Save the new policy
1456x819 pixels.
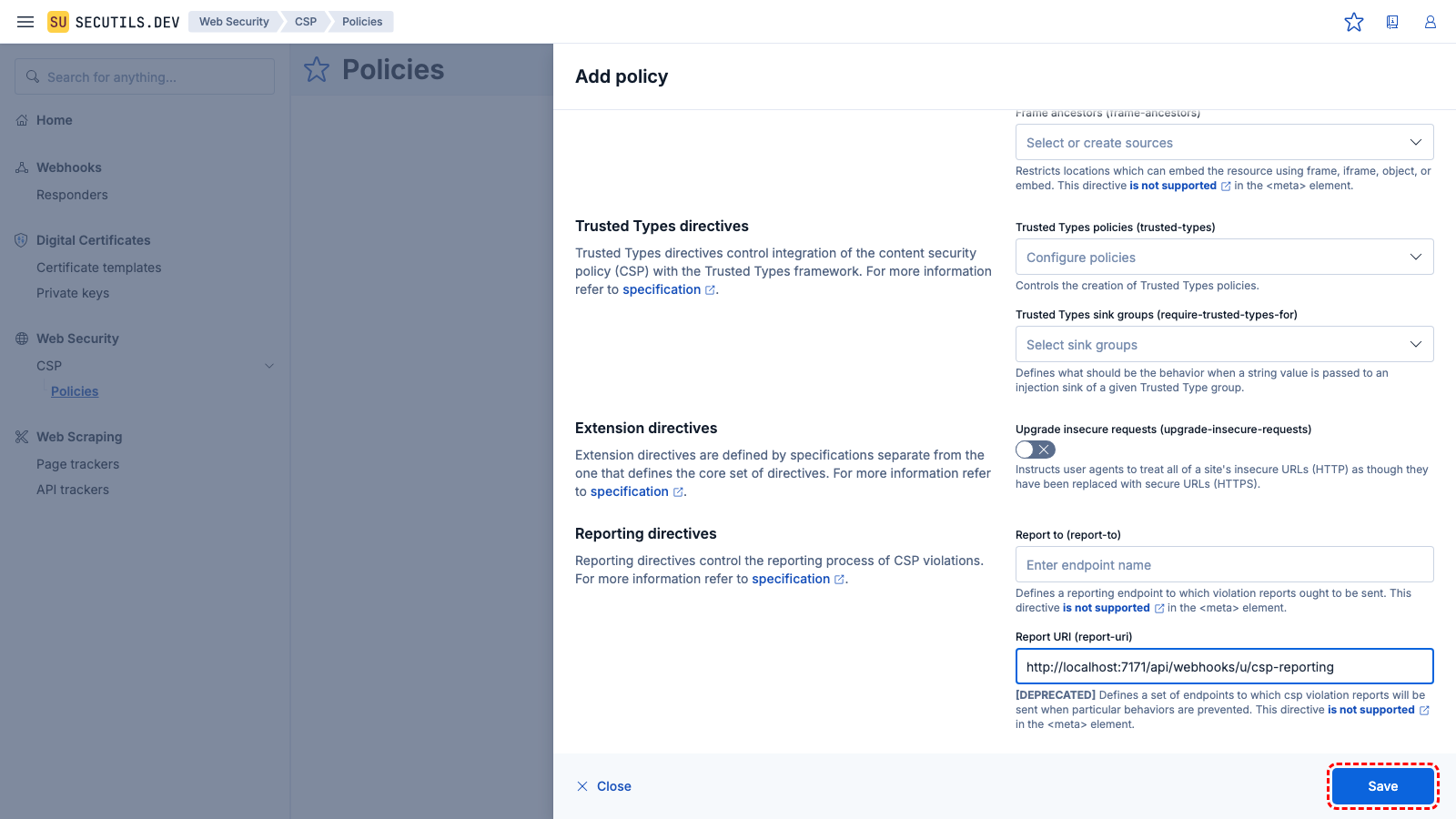pos(1382,786)
